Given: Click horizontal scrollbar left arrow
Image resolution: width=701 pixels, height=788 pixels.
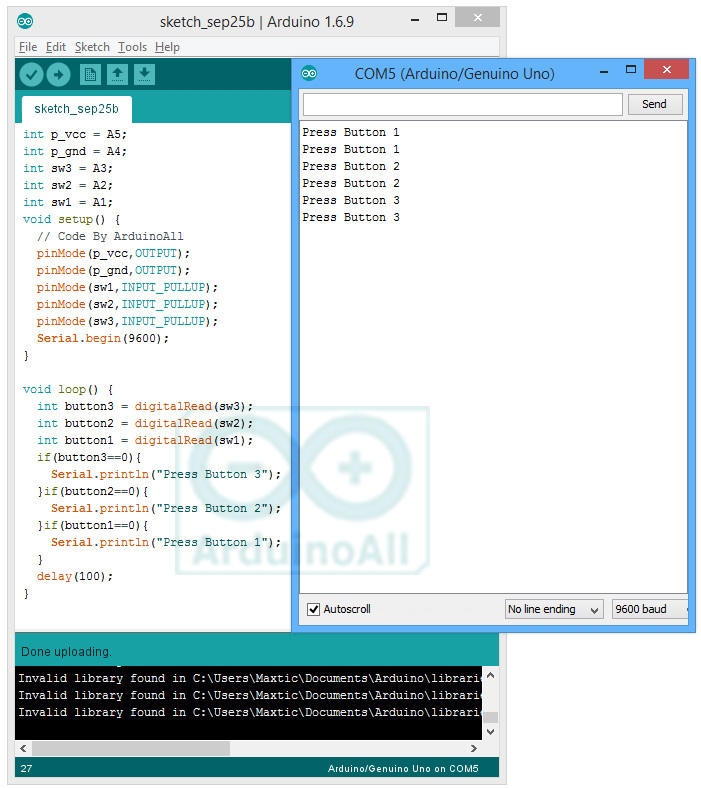Looking at the screenshot, I should tap(23, 748).
